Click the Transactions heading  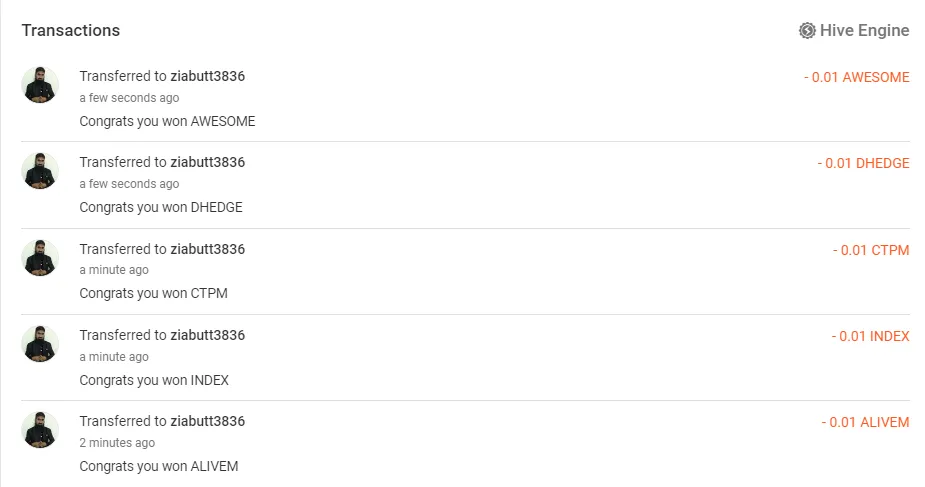[x=71, y=31]
